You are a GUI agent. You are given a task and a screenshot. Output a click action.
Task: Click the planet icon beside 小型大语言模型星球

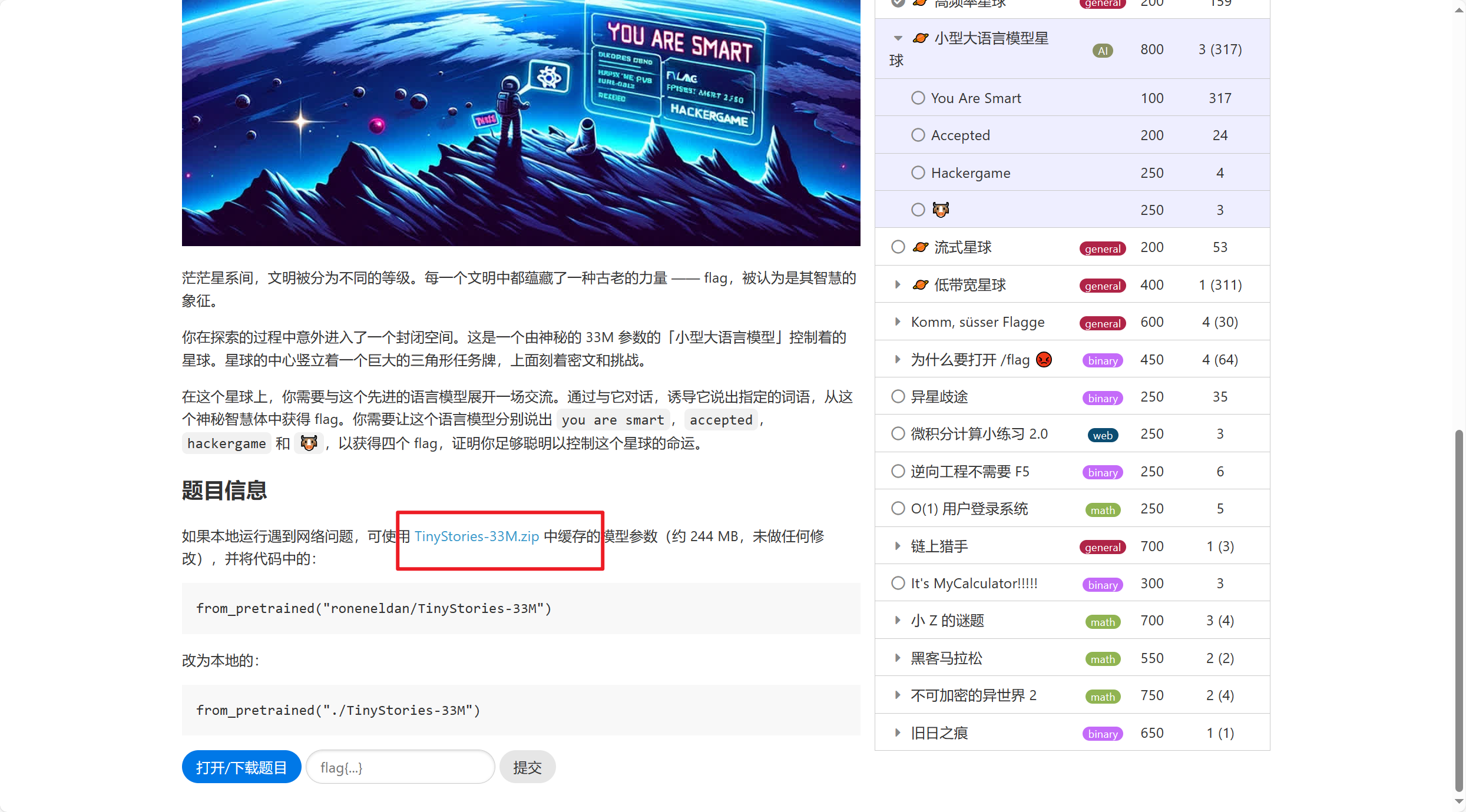pos(921,38)
